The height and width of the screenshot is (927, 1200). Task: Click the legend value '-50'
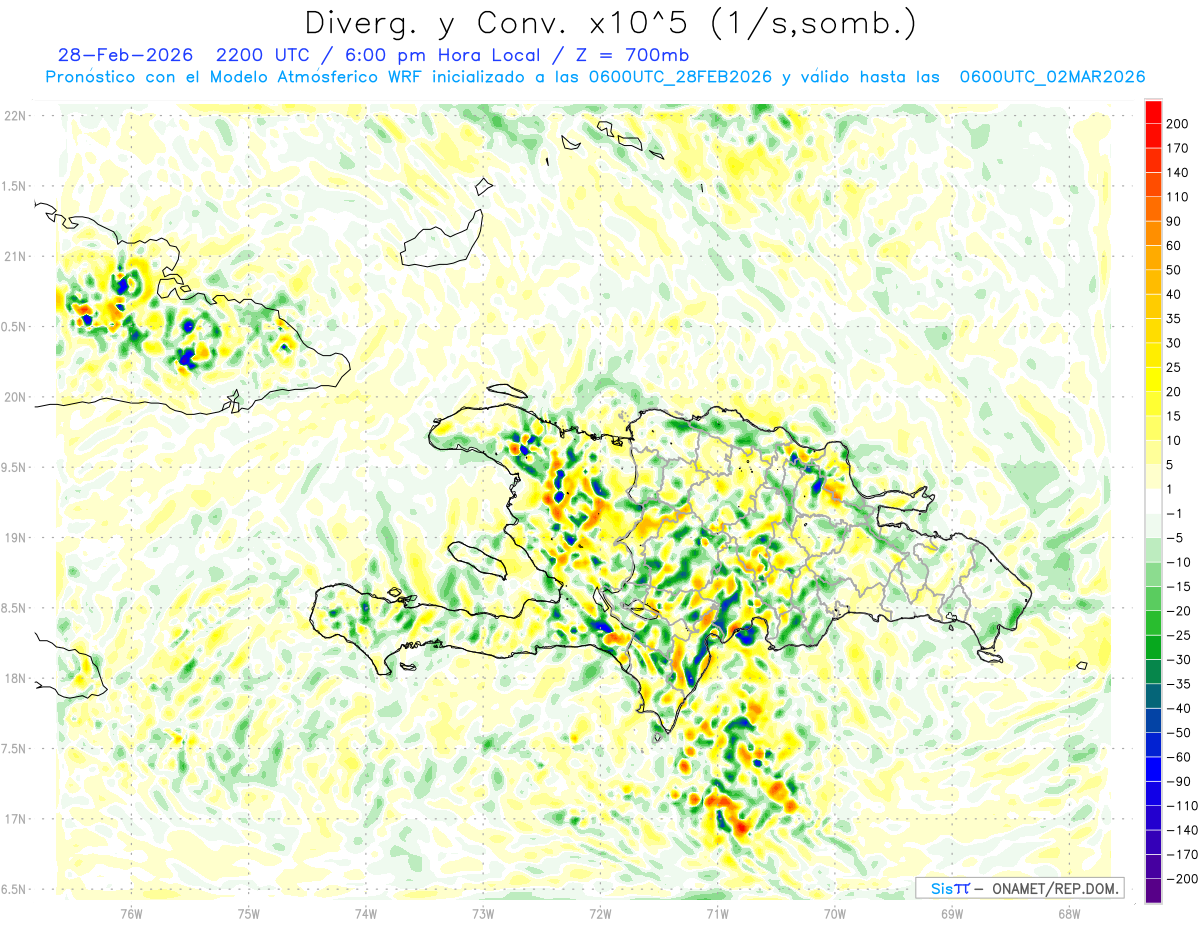1178,733
